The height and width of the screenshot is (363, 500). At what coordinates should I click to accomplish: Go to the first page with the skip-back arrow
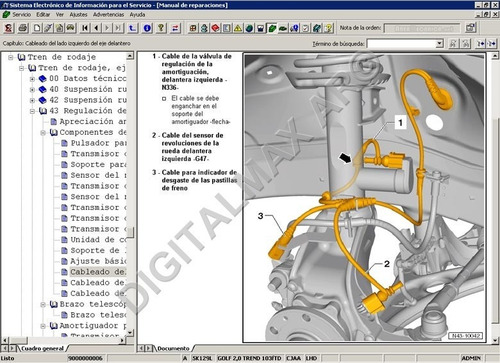(x=85, y=28)
